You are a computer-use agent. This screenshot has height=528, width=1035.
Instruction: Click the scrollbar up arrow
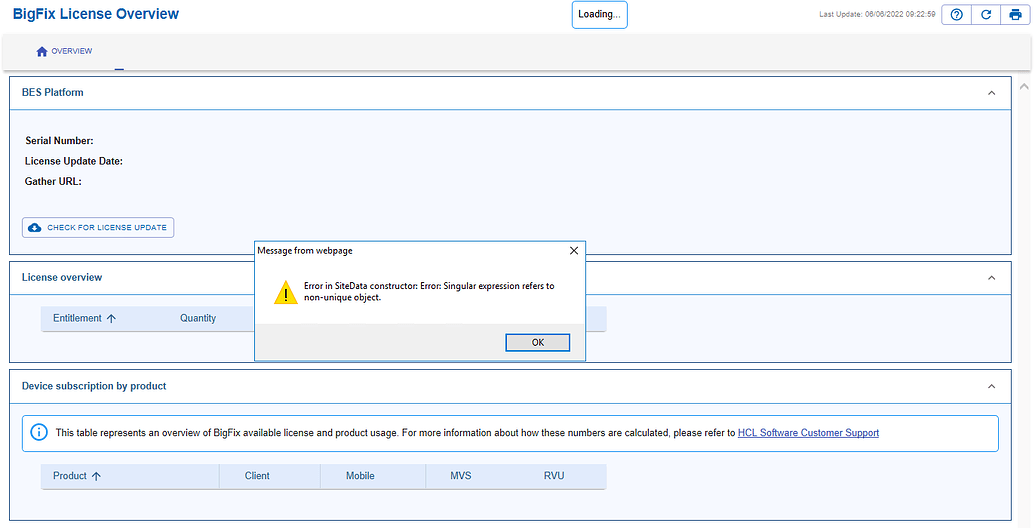(x=1024, y=86)
